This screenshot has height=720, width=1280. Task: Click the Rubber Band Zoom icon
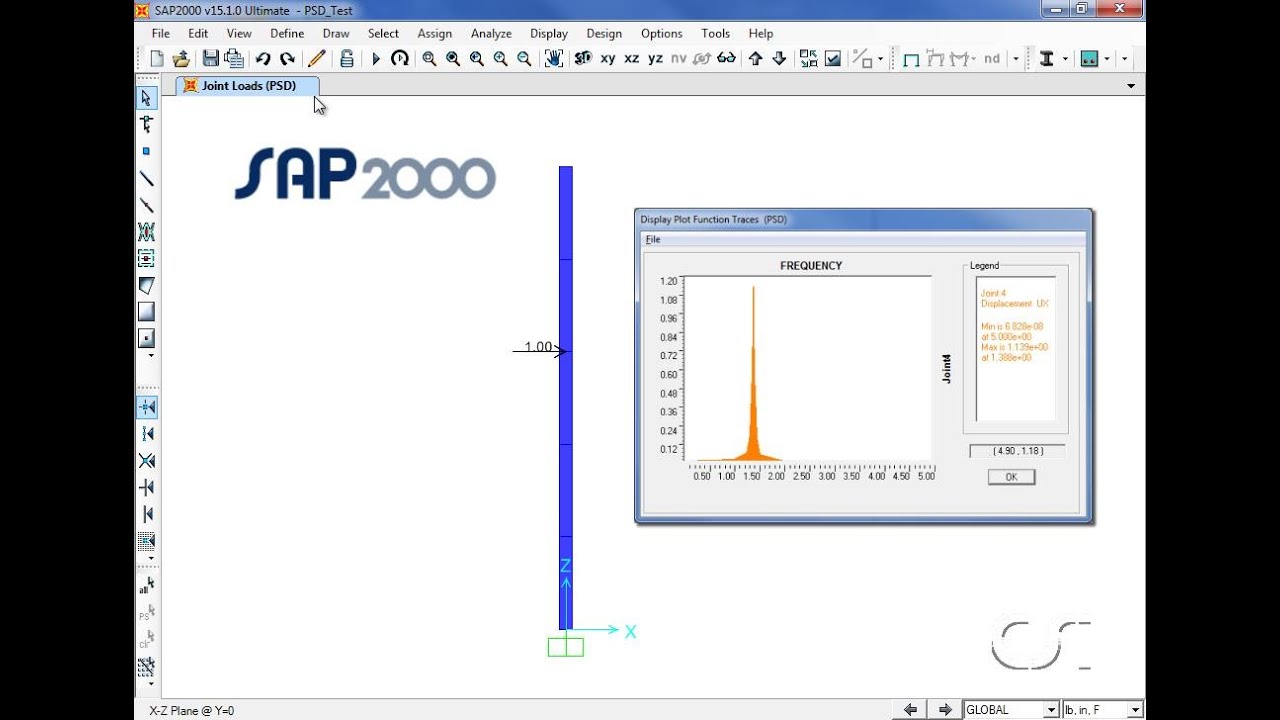pos(429,59)
